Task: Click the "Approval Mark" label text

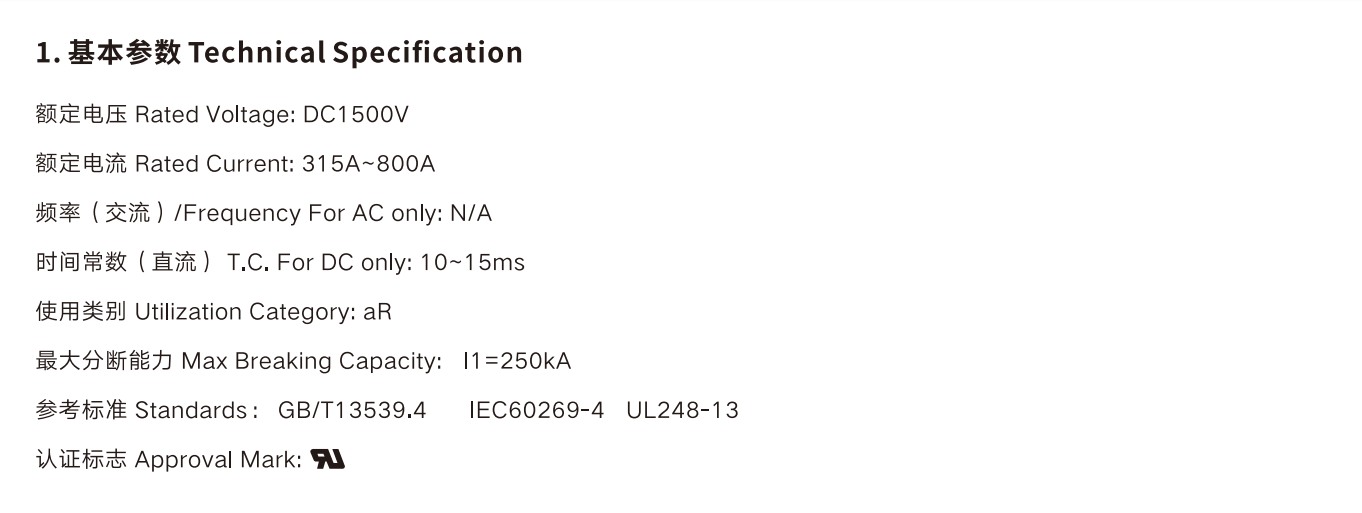Action: (217, 460)
